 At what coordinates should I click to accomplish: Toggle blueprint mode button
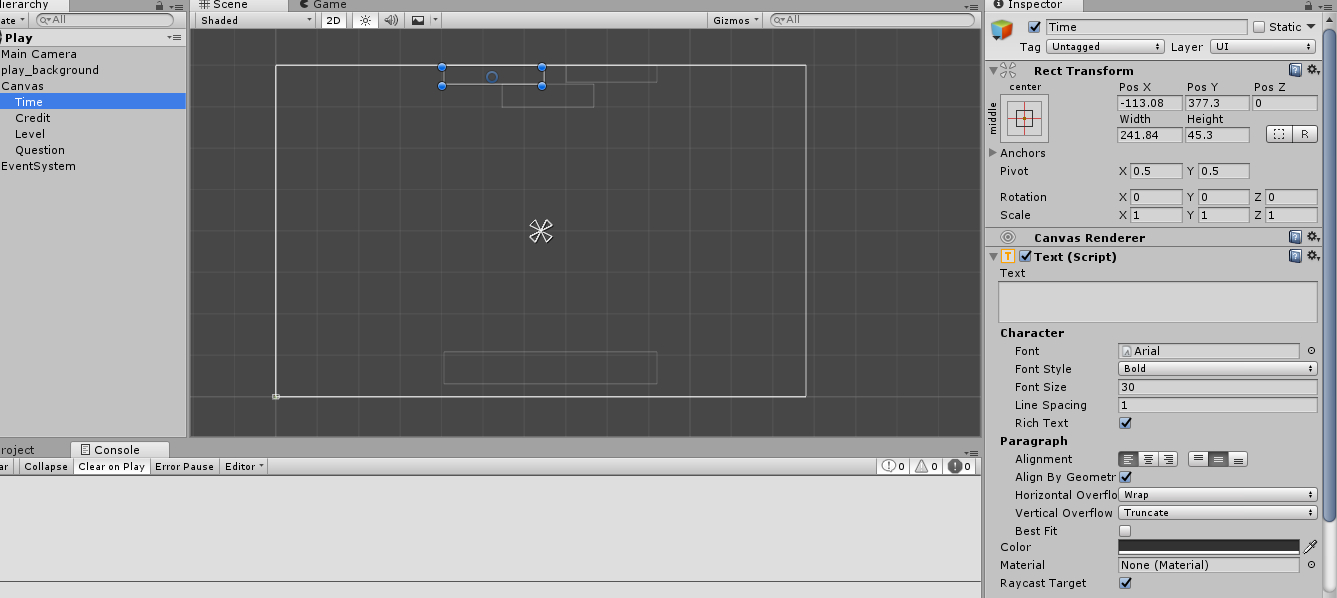(1279, 134)
